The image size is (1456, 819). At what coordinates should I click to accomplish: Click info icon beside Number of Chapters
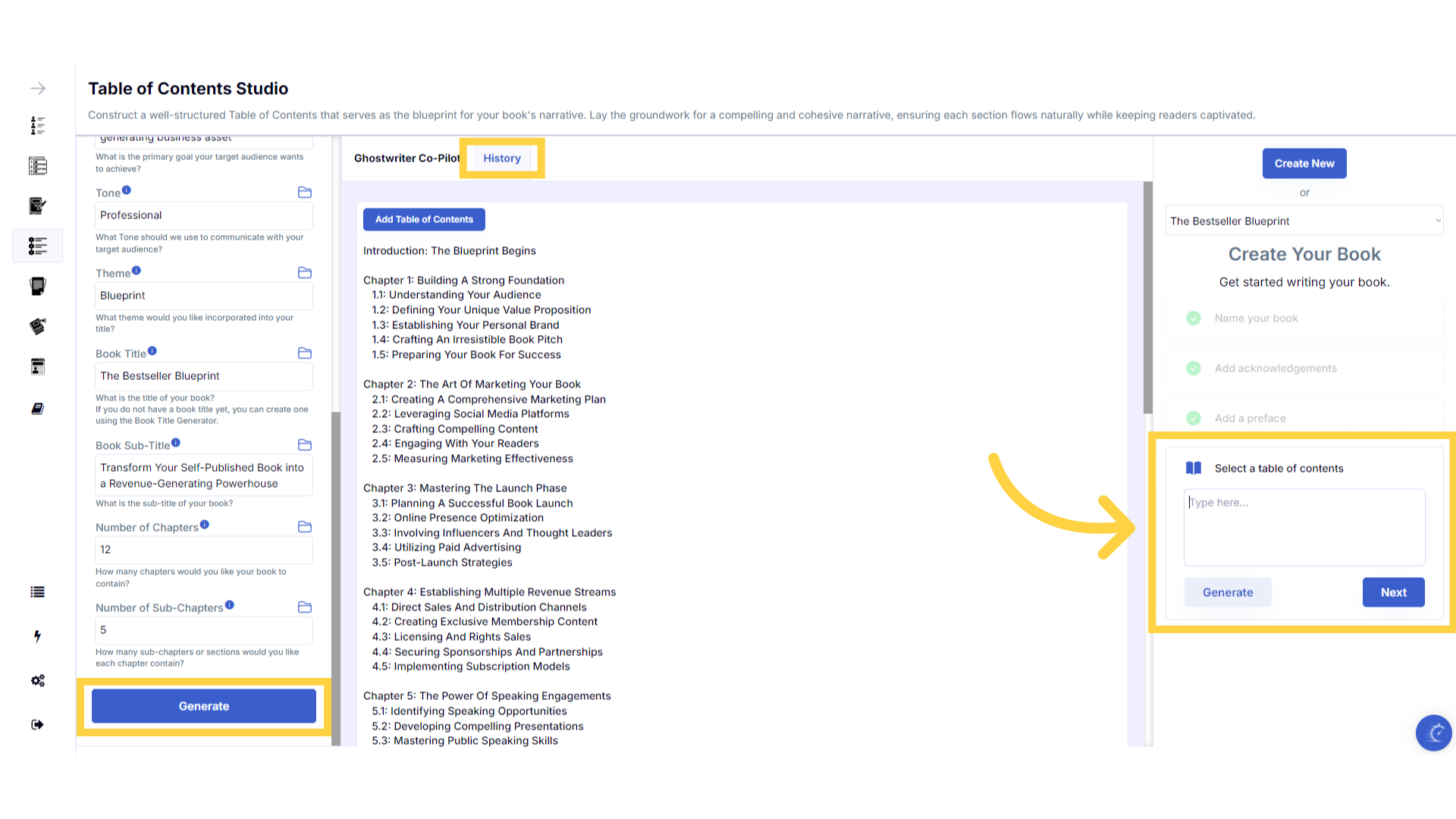tap(205, 525)
